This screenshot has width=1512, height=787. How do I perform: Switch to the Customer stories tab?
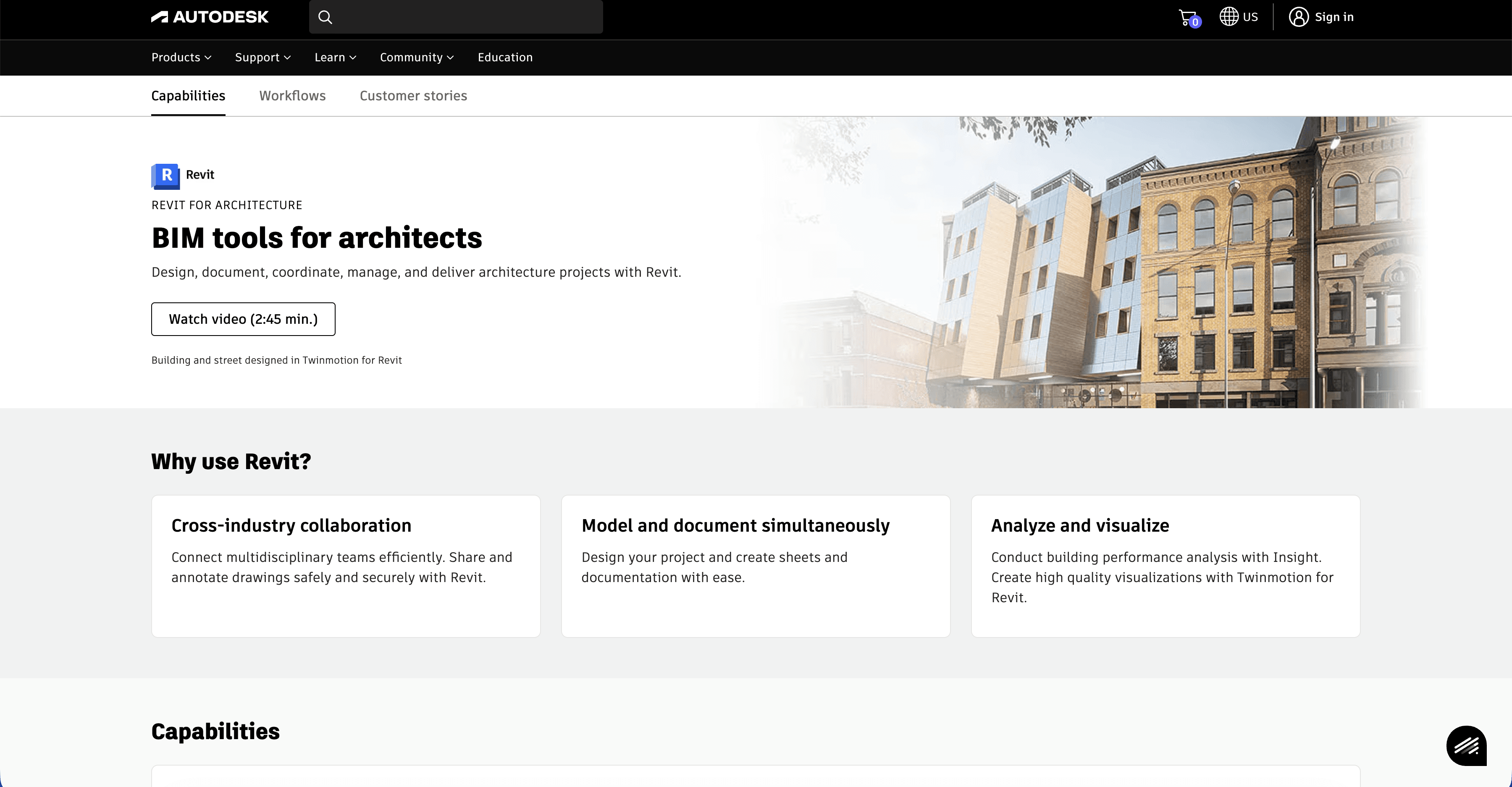click(413, 96)
